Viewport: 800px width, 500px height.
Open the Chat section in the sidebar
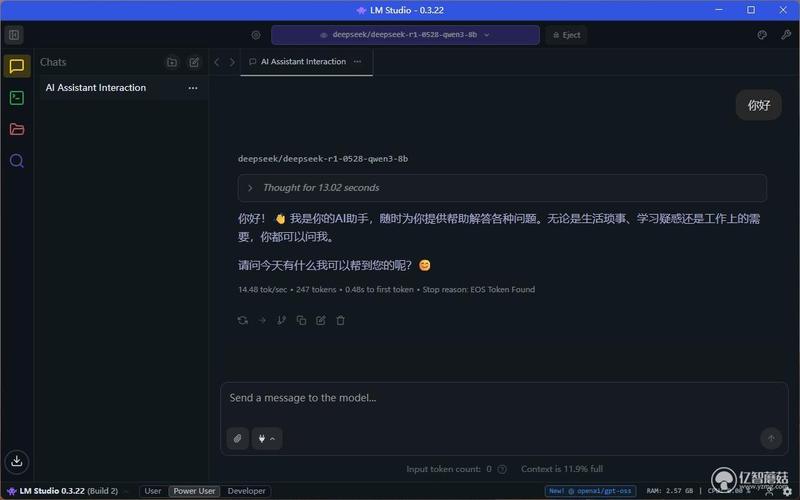click(x=17, y=66)
